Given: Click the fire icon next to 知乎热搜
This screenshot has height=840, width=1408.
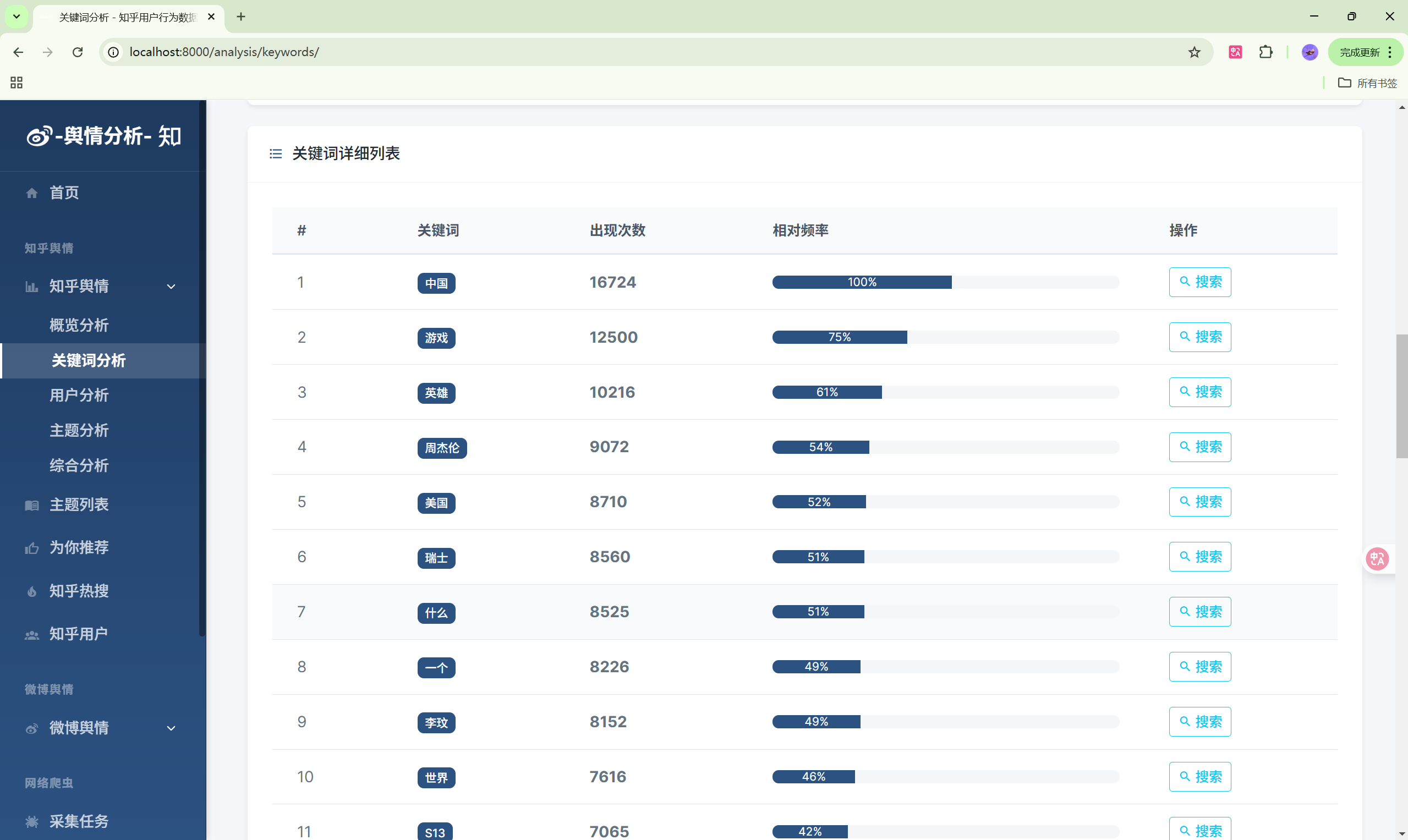Looking at the screenshot, I should tap(32, 591).
